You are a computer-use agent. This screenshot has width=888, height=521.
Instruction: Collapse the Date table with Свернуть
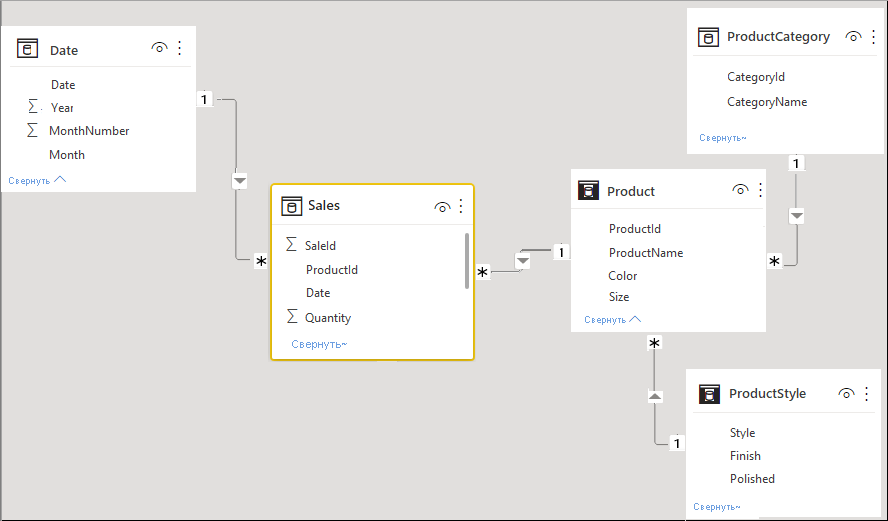(37, 181)
